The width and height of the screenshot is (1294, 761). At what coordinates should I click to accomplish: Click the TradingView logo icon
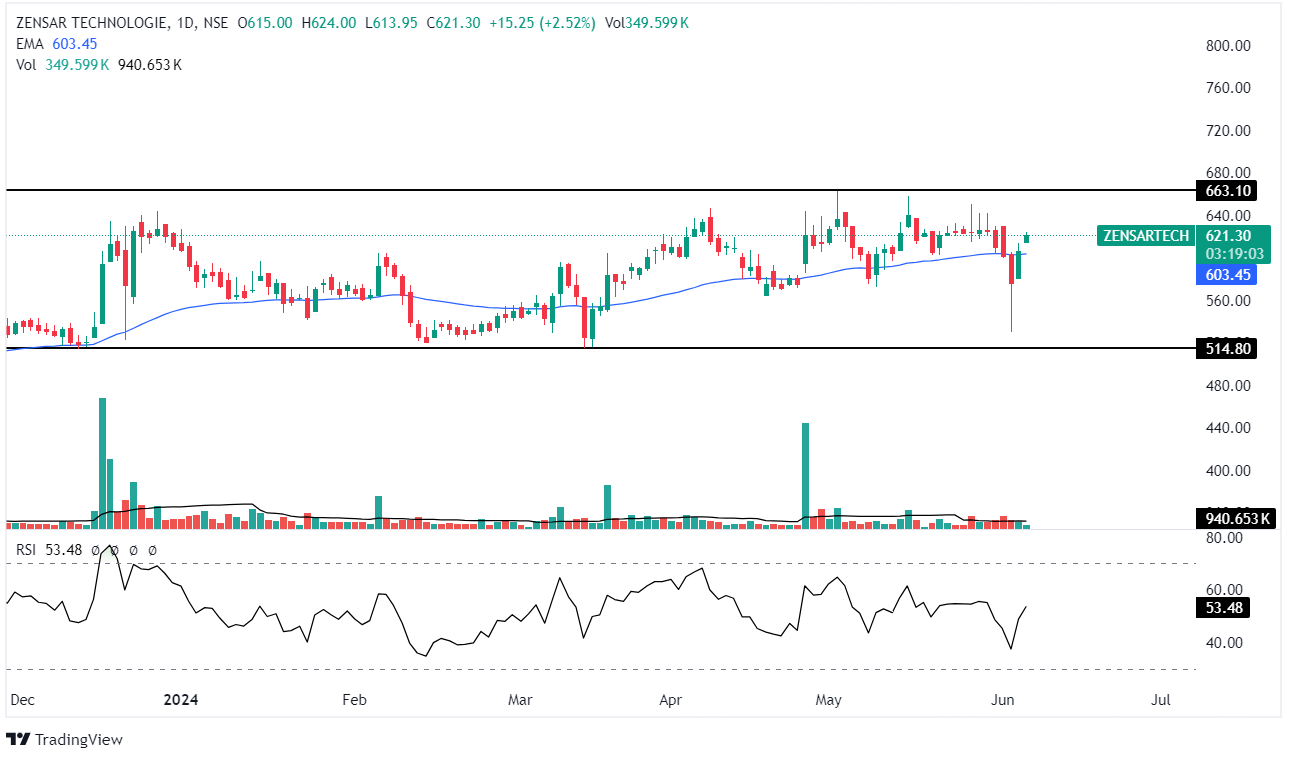18,739
